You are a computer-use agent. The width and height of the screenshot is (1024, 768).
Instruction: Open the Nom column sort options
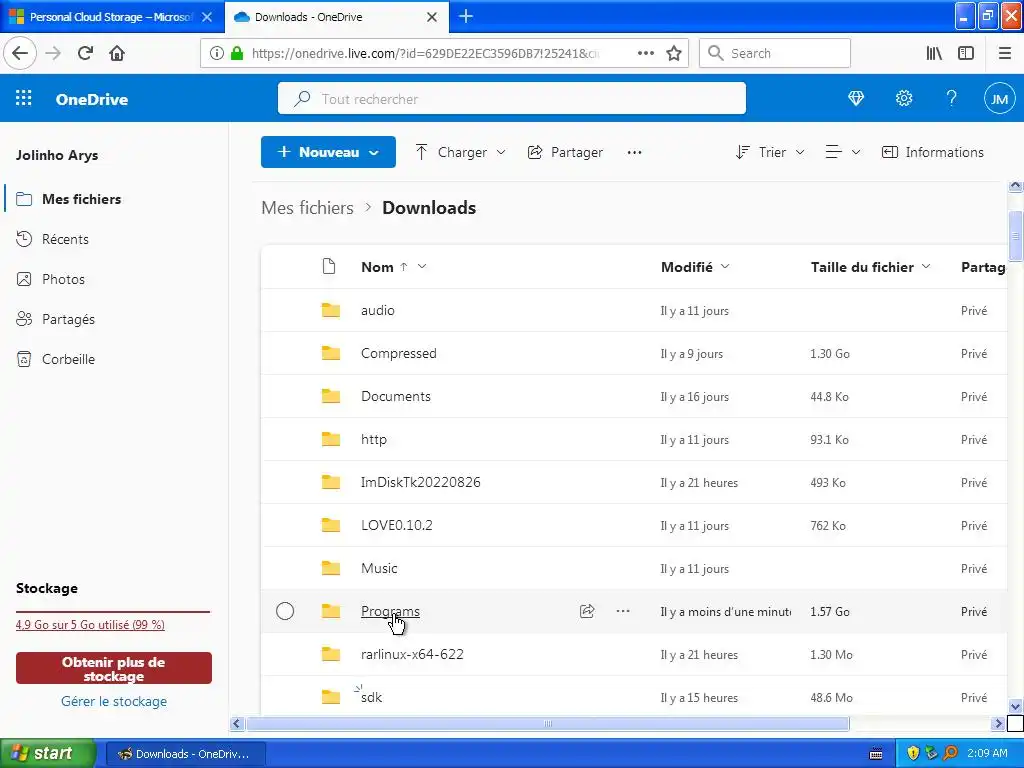click(x=422, y=266)
